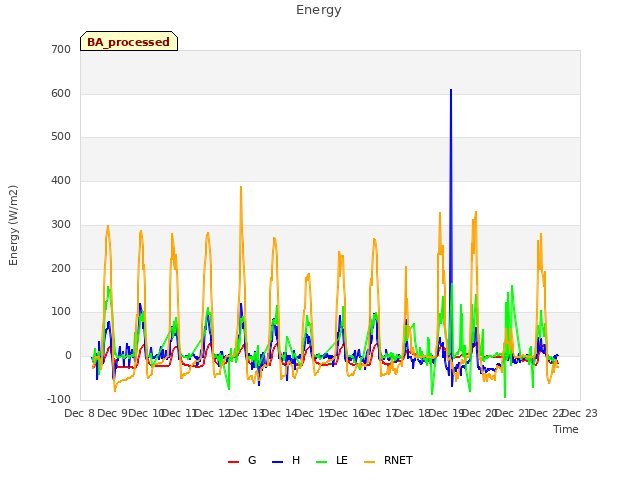Viewport: 640px width, 480px height.
Task: Toggle the G series legend entry
Action: point(242,460)
